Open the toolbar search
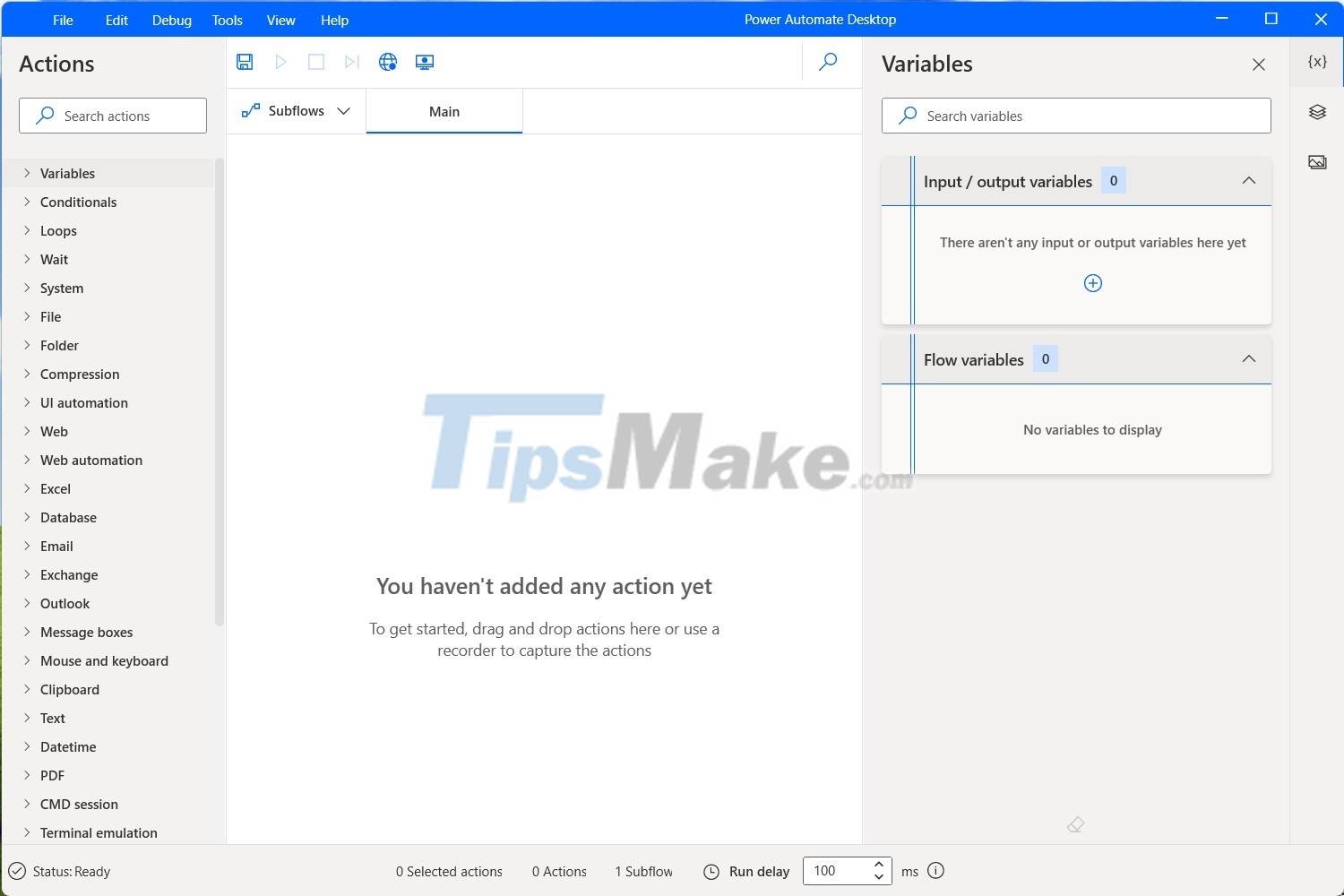Screen dimensions: 1344x896 [826, 62]
